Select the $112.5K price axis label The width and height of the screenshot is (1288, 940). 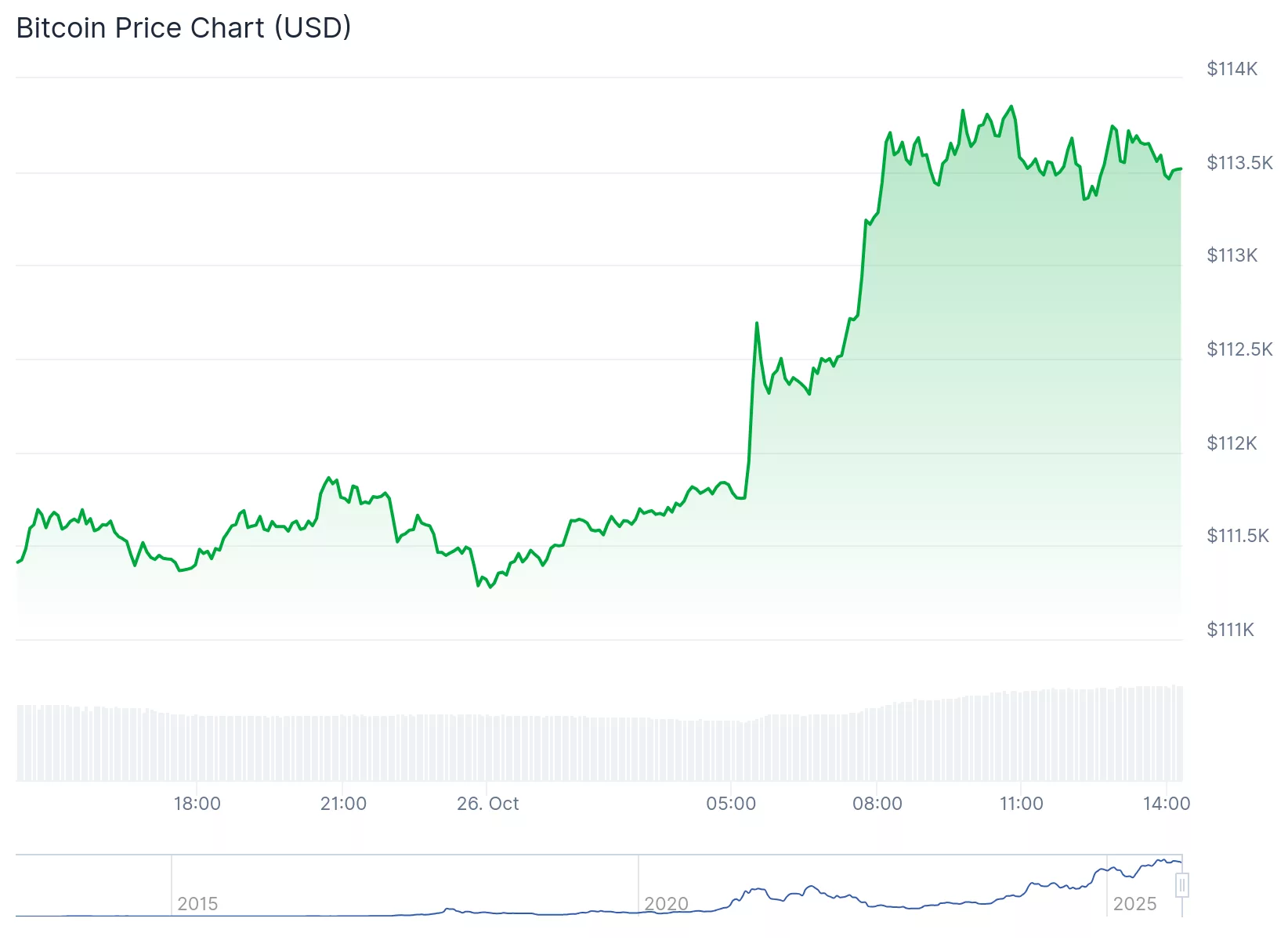point(1239,349)
